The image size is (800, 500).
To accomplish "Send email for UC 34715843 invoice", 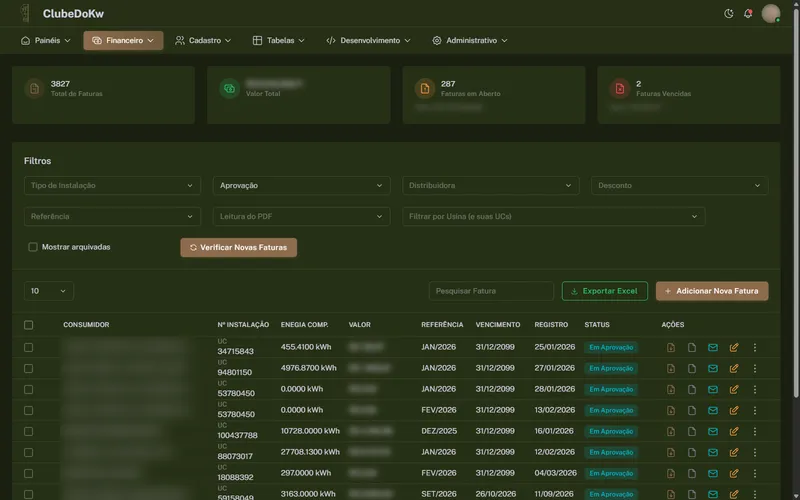I will pos(713,347).
